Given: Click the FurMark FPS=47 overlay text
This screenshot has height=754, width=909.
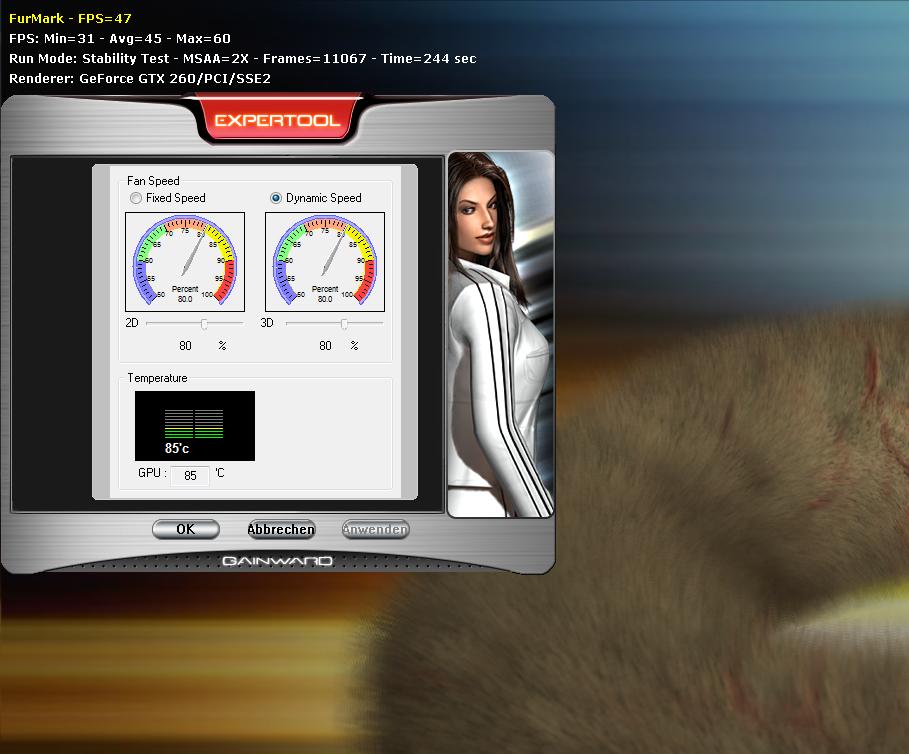Looking at the screenshot, I should click(x=70, y=19).
